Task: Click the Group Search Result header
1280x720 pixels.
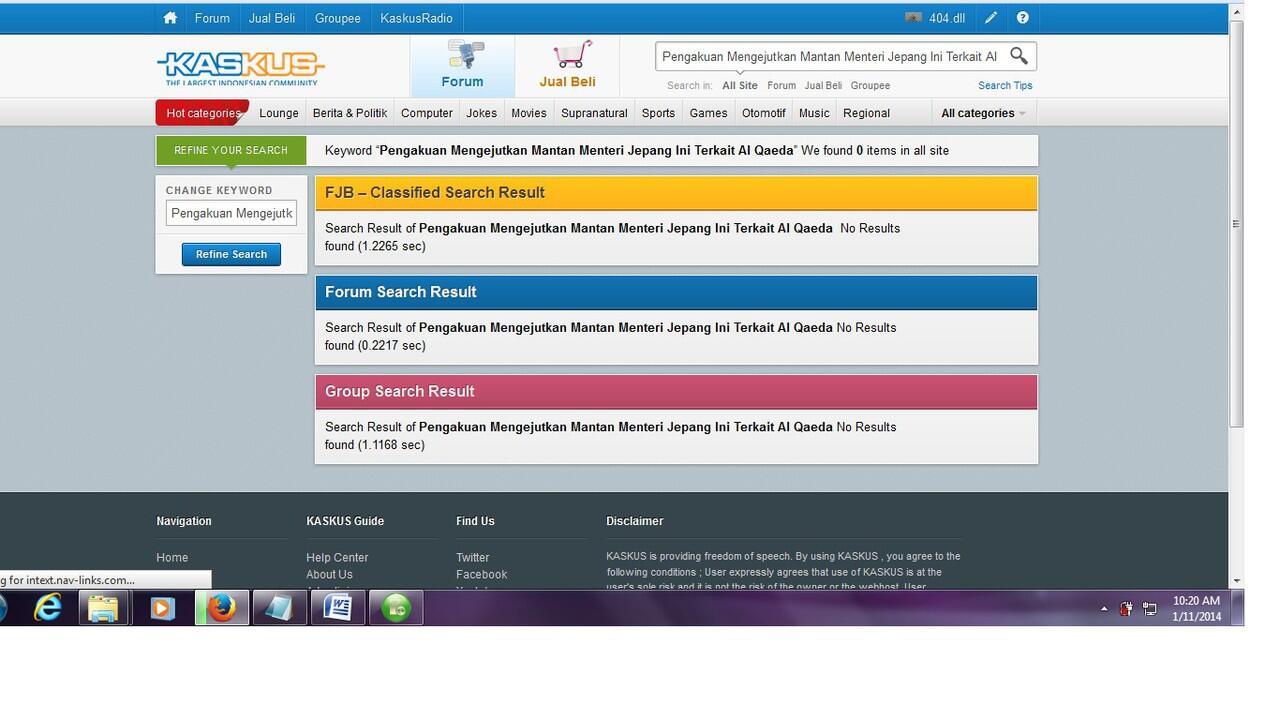Action: point(676,391)
